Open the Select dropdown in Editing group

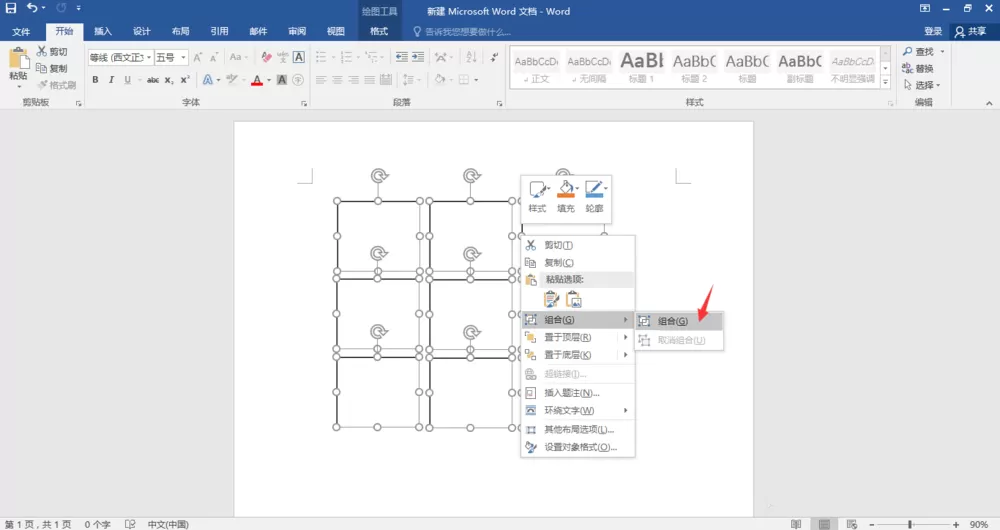[x=922, y=85]
